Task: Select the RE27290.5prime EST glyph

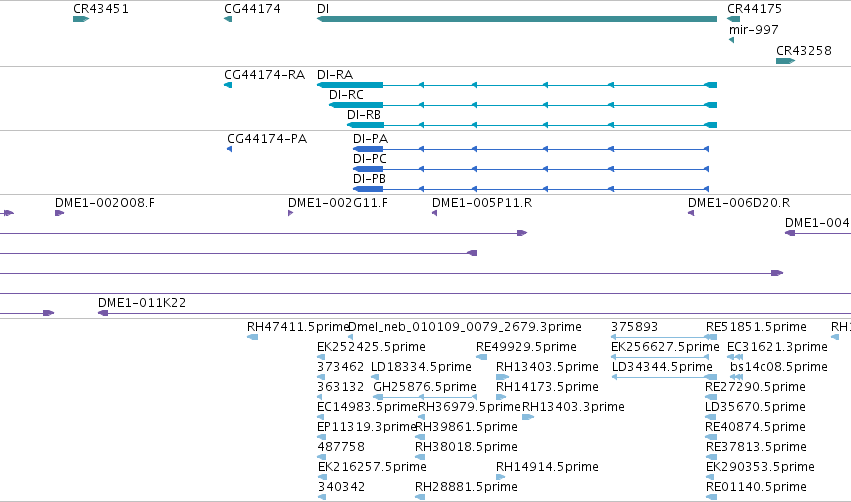Action: tap(711, 397)
